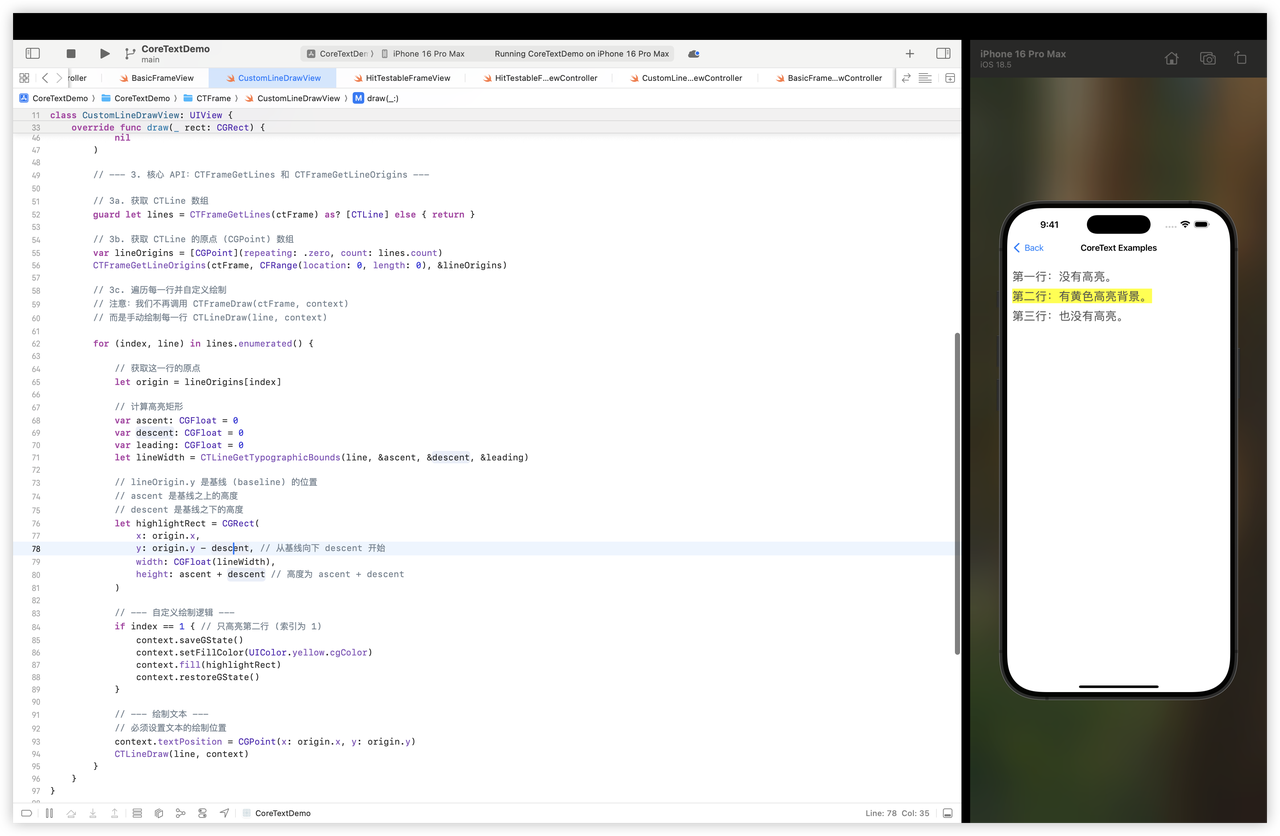Click the Step Into debug button
The width and height of the screenshot is (1280, 836).
(x=93, y=813)
